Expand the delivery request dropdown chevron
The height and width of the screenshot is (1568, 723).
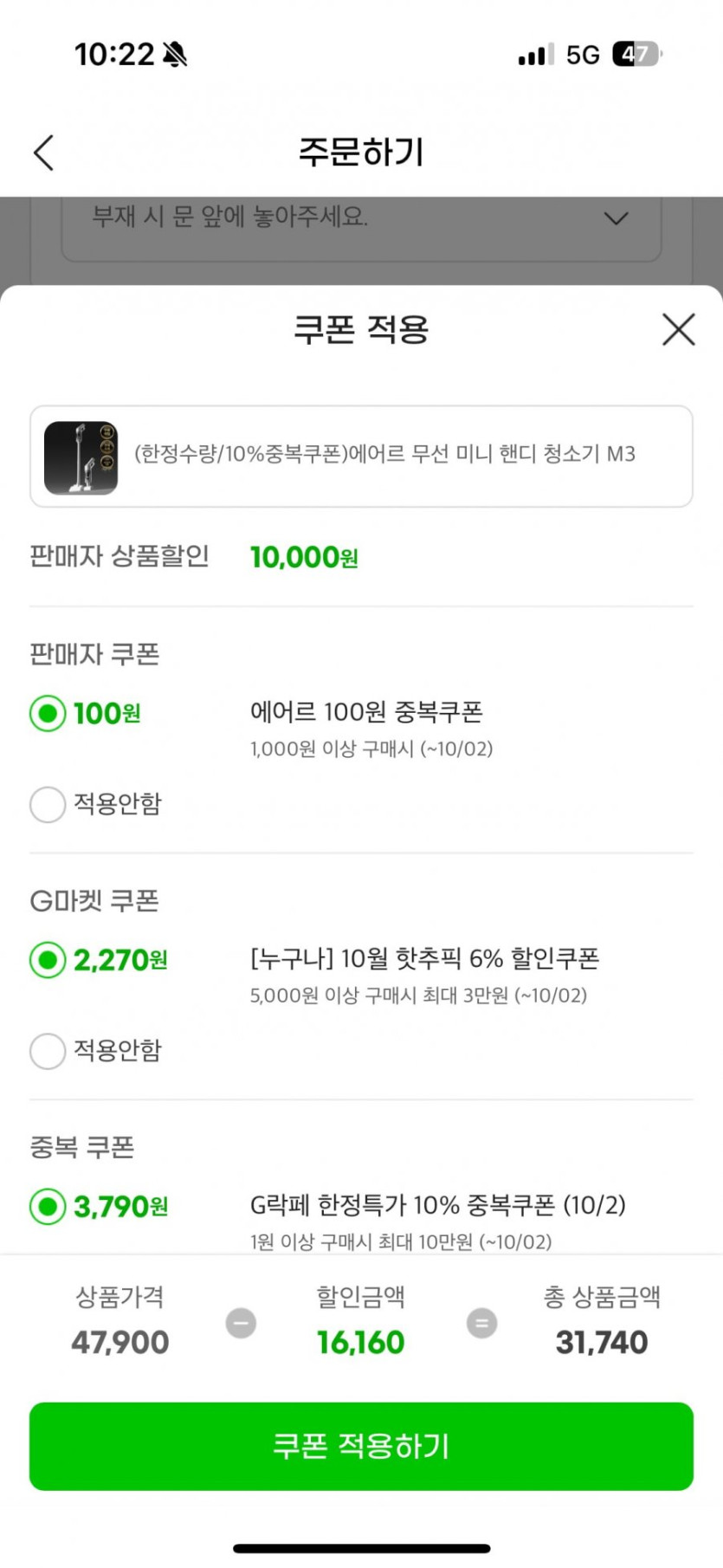coord(616,218)
